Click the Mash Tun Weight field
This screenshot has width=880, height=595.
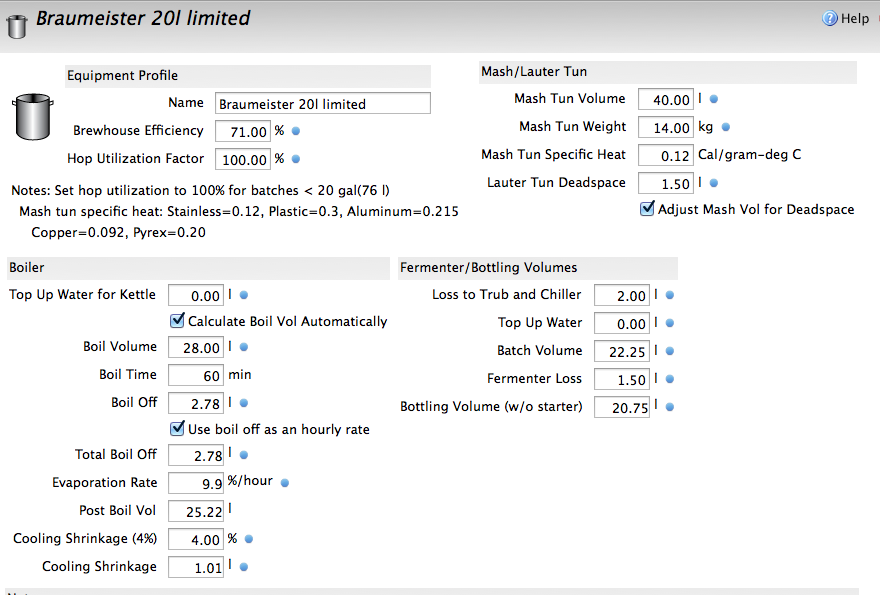point(666,127)
